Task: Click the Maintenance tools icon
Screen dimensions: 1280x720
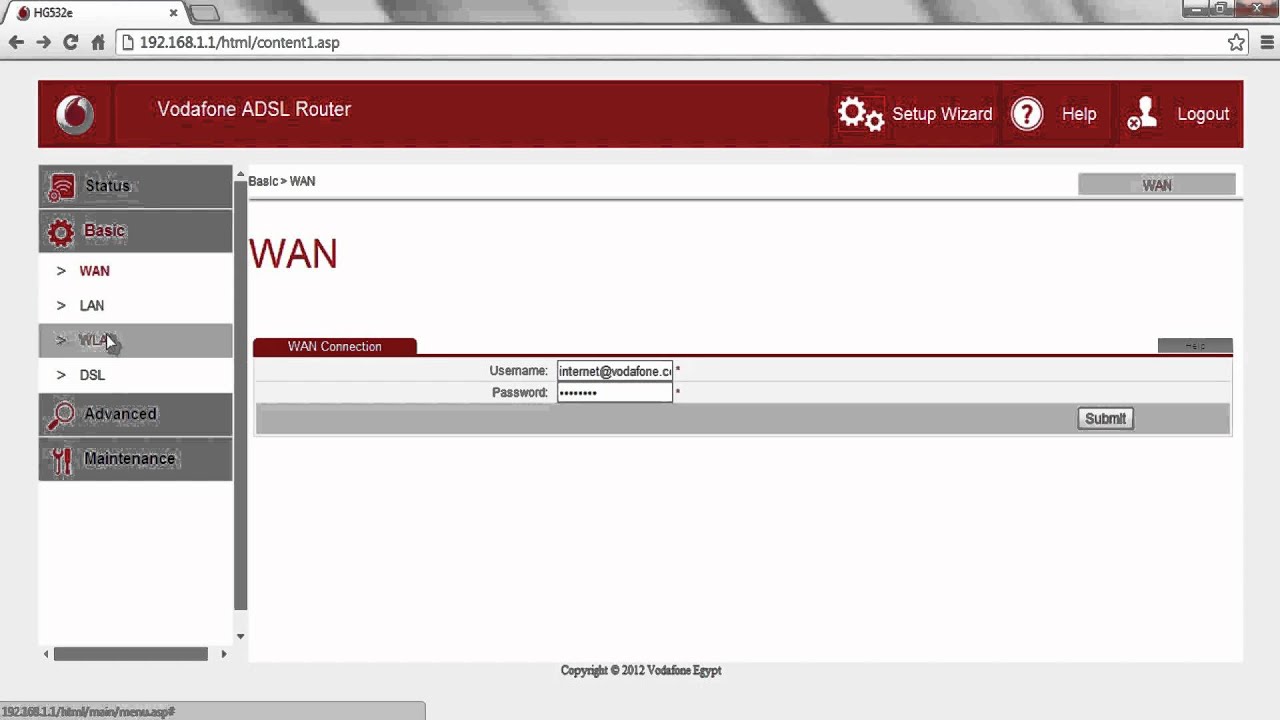Action: 61,460
